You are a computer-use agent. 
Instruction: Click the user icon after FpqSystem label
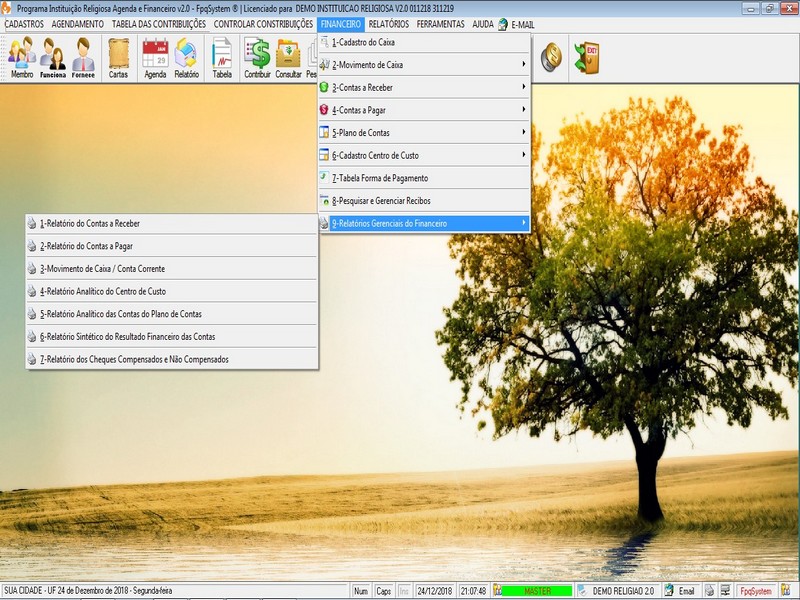coord(786,591)
